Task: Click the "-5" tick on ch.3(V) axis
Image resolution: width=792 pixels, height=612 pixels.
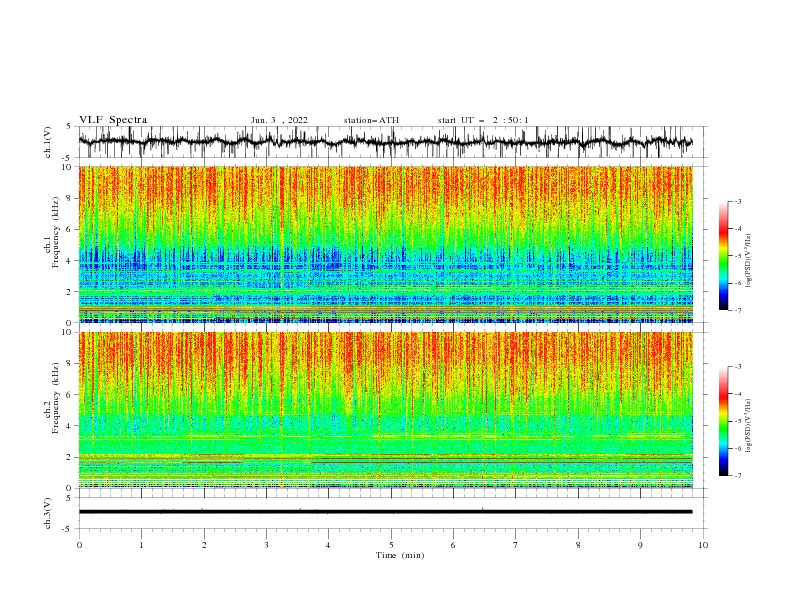Action: pos(68,529)
